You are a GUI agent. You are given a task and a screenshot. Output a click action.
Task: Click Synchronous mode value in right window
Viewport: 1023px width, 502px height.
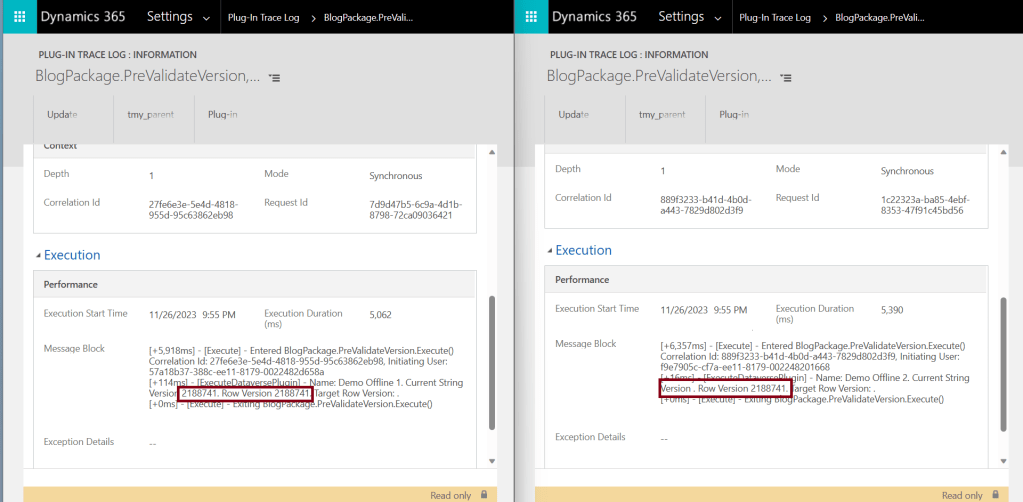(907, 171)
